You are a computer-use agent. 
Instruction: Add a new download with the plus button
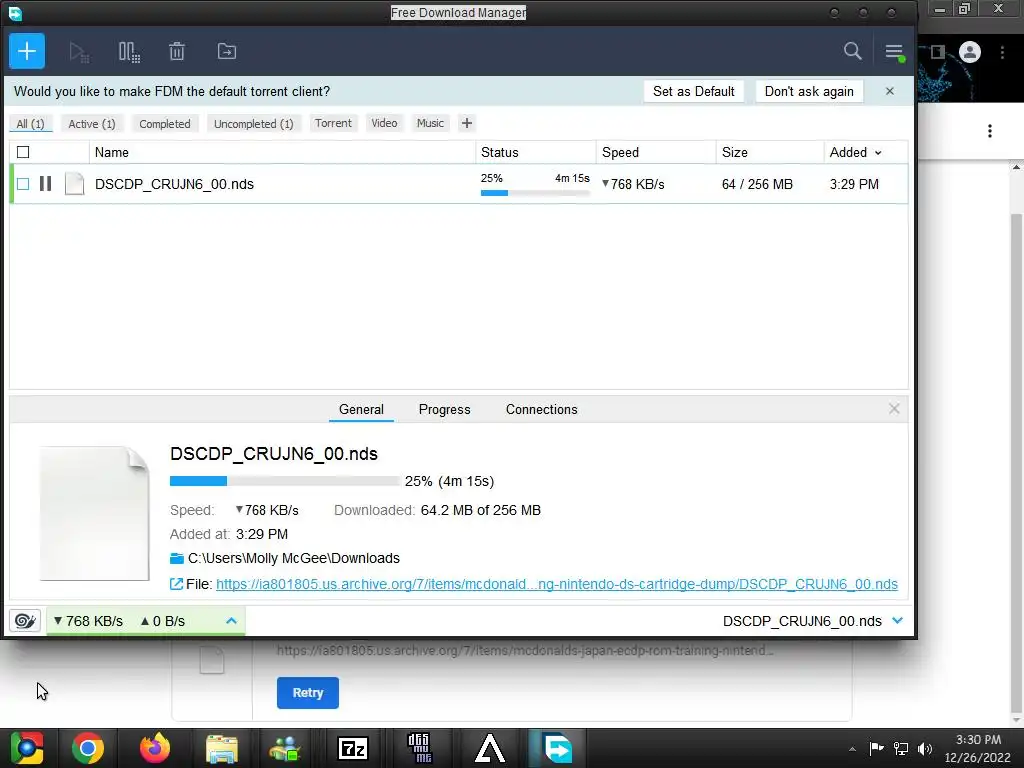click(27, 51)
